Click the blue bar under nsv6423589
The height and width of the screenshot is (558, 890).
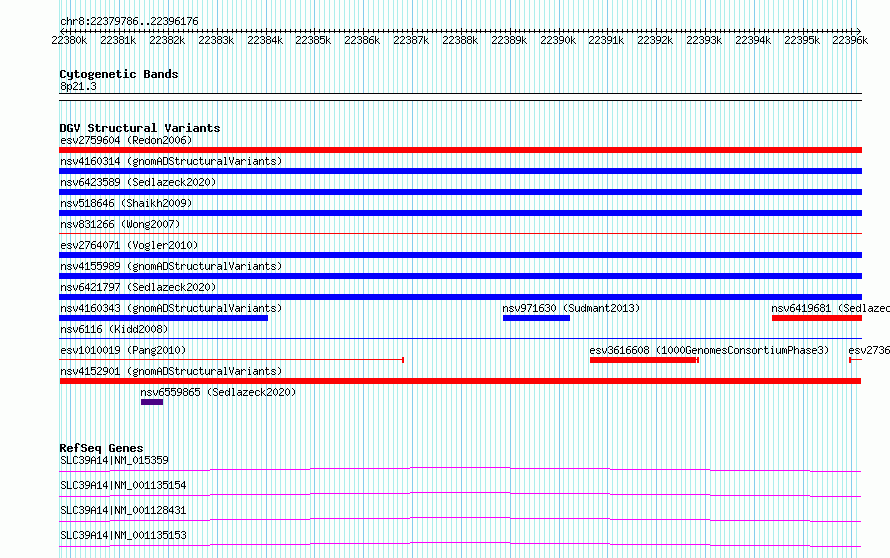(460, 192)
